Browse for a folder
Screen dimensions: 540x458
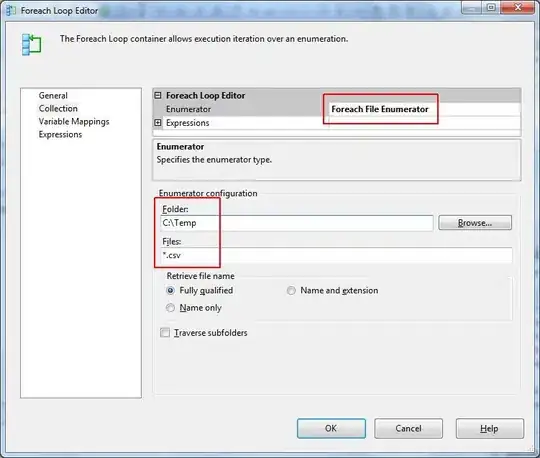coord(475,223)
